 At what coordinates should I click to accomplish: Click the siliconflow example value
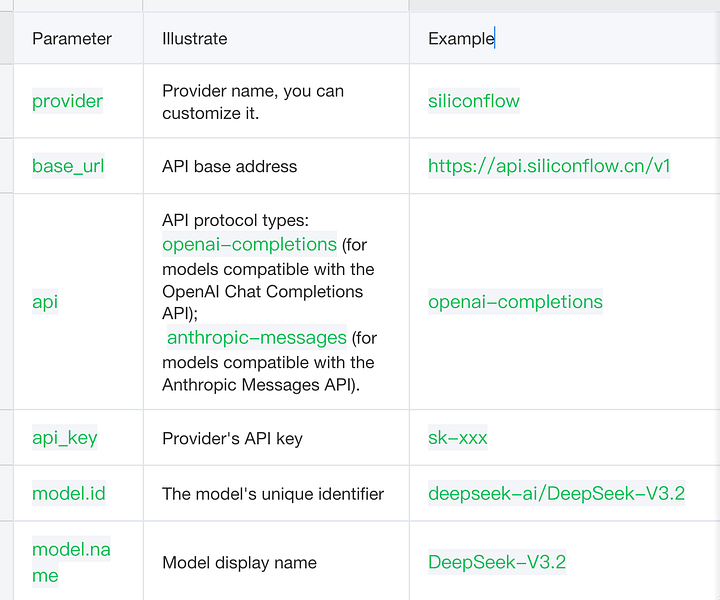474,101
